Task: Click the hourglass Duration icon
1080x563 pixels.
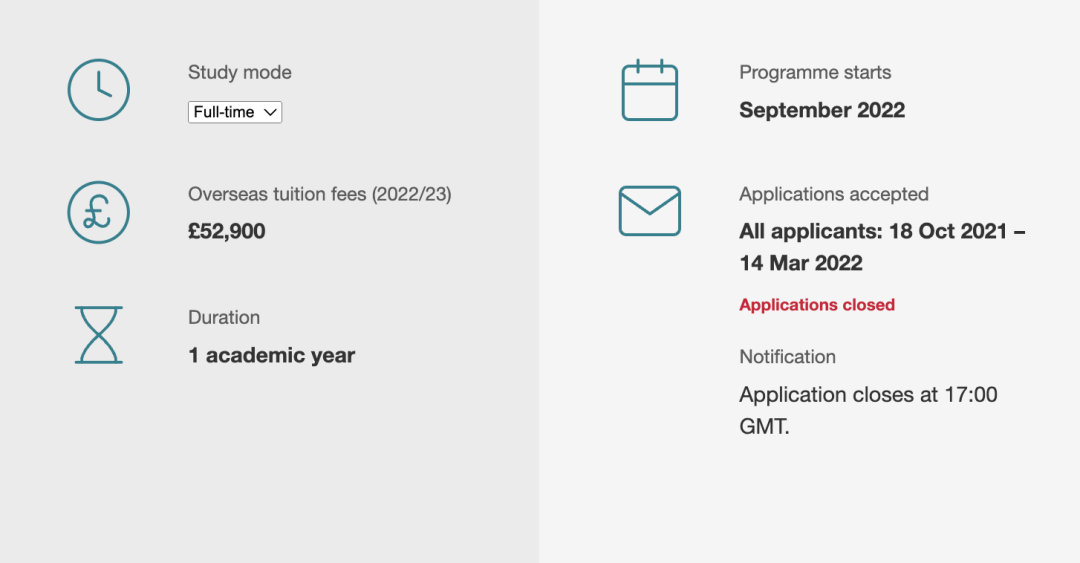Action: coord(98,335)
